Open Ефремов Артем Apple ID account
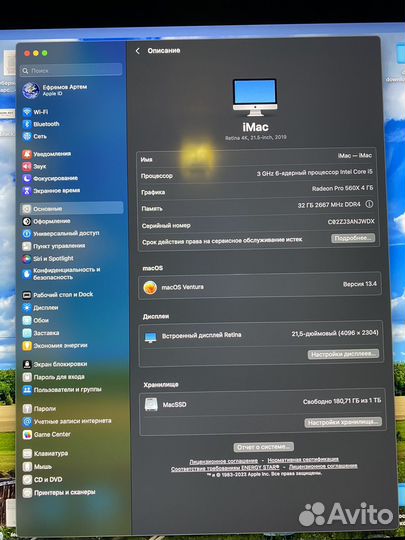405x540 pixels. click(55, 90)
